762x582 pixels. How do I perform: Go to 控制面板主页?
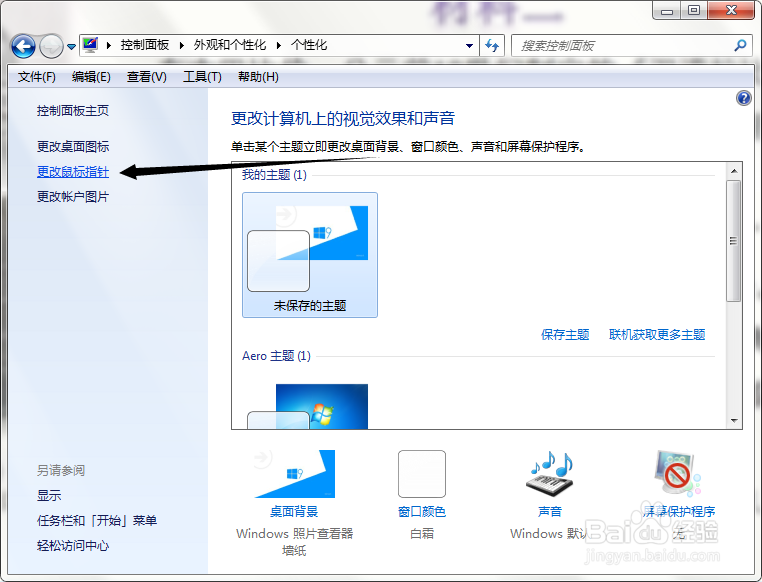[x=73, y=111]
